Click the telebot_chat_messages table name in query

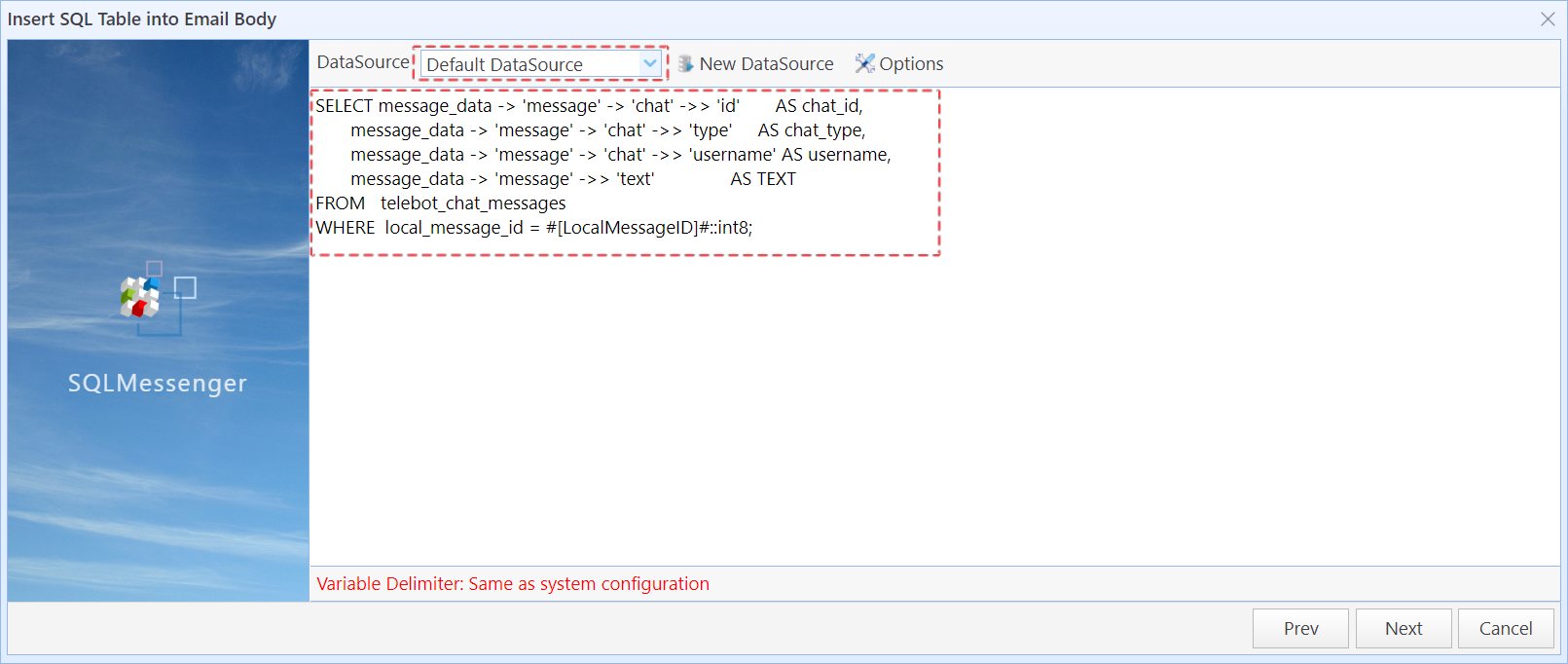[473, 203]
